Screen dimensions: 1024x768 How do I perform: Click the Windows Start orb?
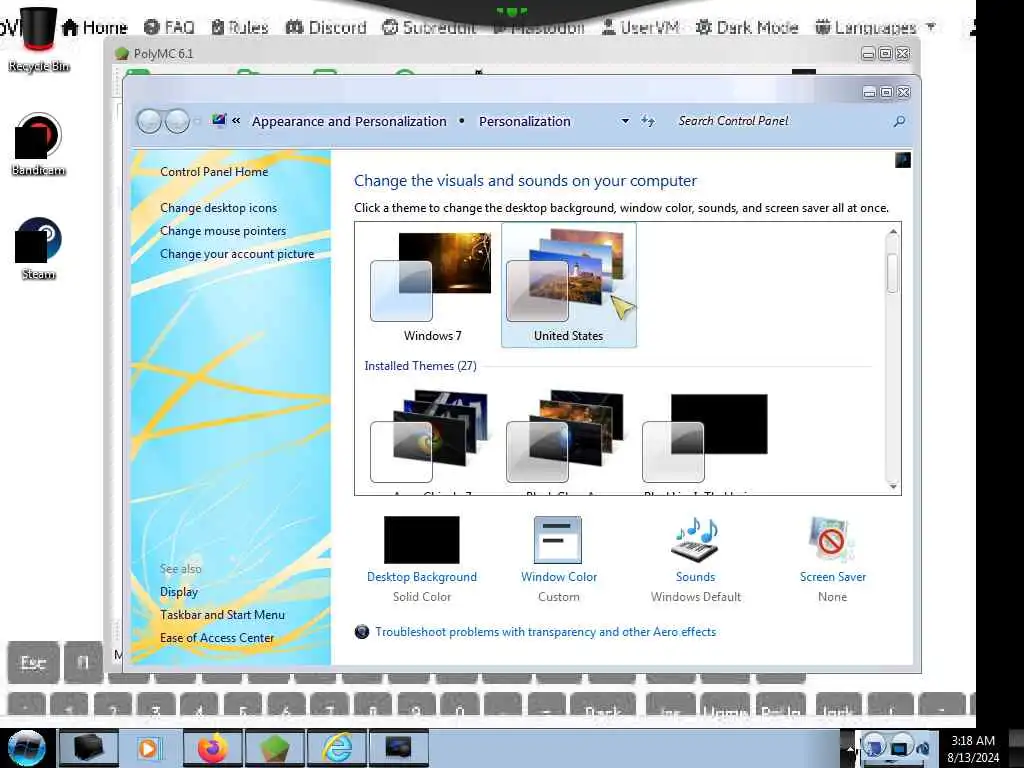(x=26, y=748)
